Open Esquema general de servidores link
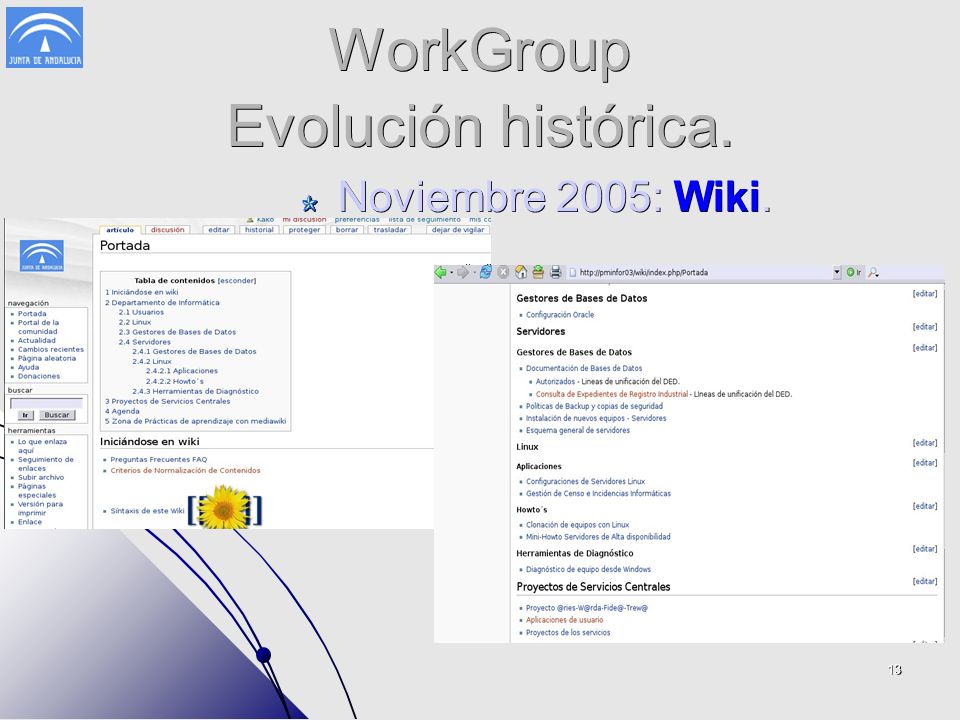Viewport: 960px width, 720px height. 577,430
